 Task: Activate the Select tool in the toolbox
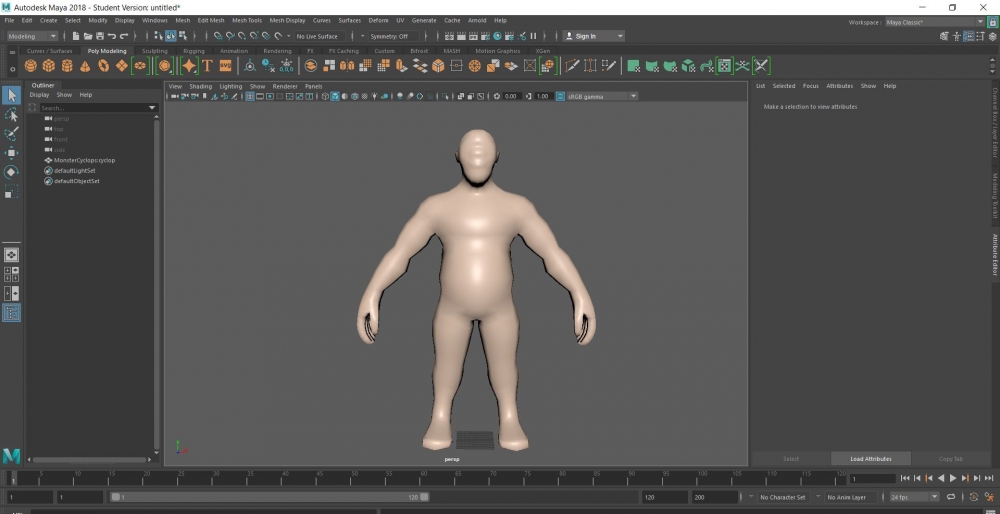point(11,96)
